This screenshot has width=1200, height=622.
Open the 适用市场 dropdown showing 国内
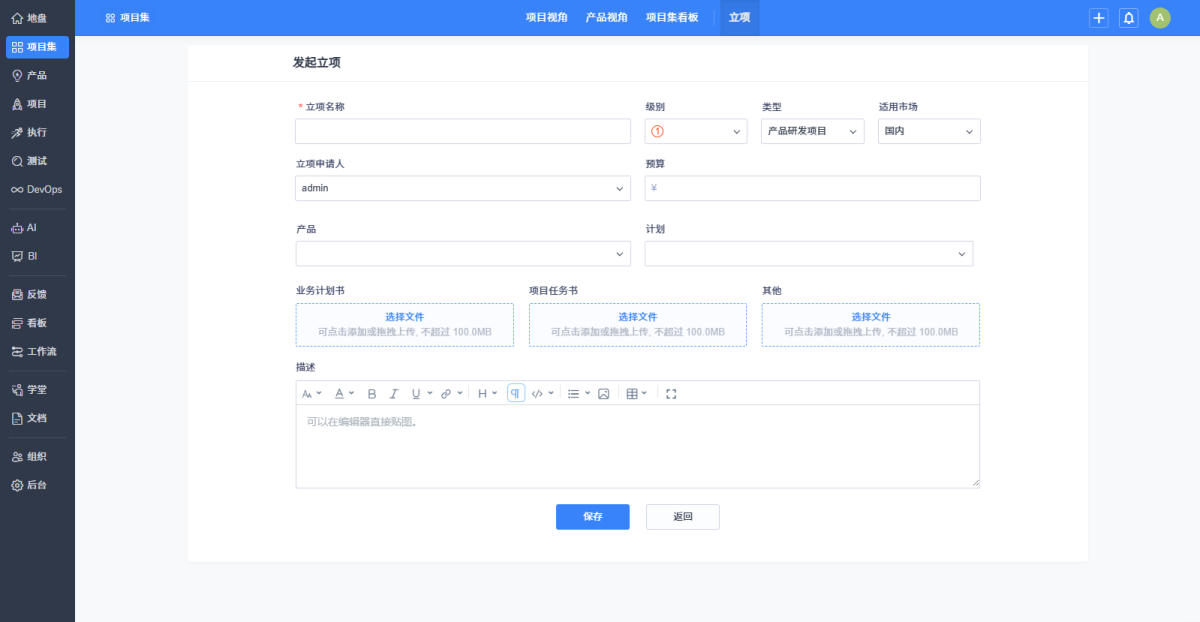[x=929, y=131]
